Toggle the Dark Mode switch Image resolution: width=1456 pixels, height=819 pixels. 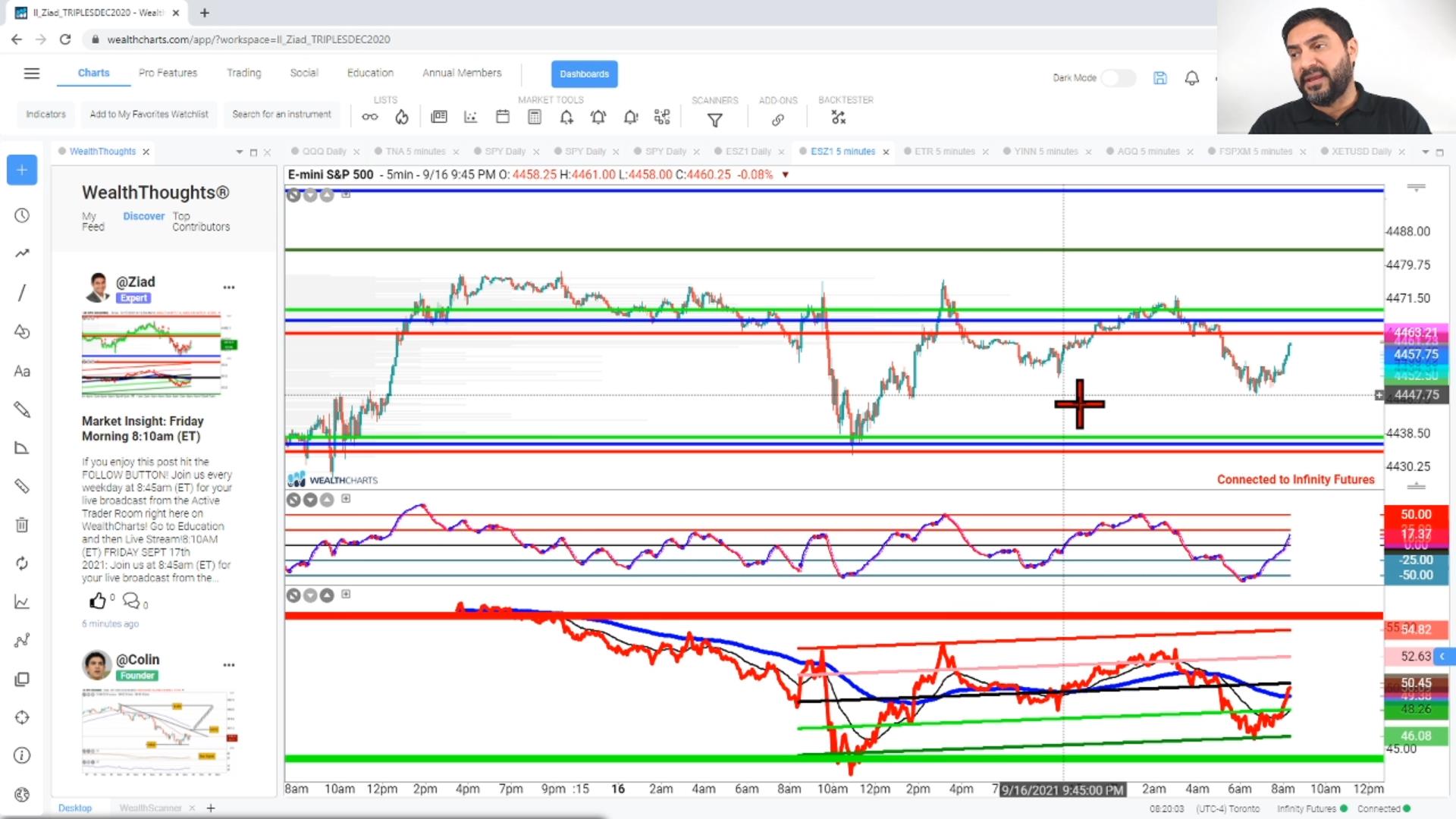pos(1117,77)
